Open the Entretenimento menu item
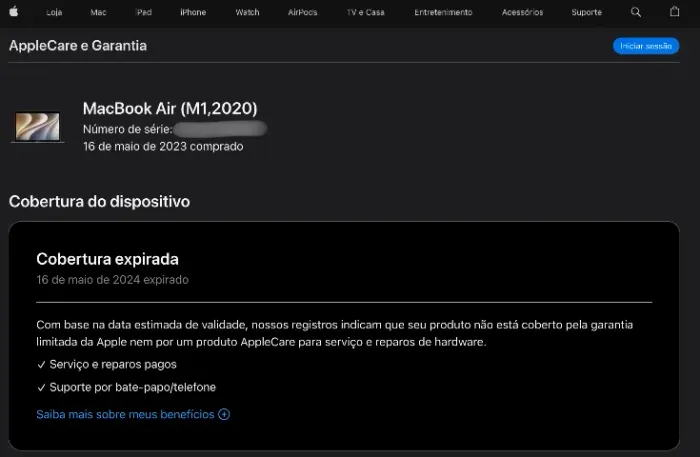Image resolution: width=700 pixels, height=457 pixels. pyautogui.click(x=443, y=12)
